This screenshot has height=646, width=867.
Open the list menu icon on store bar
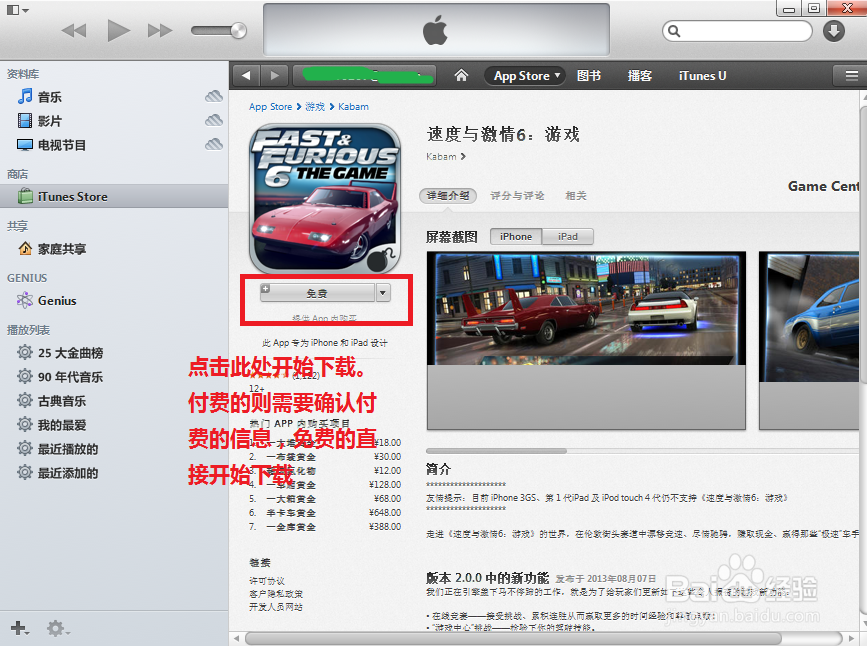pos(852,76)
